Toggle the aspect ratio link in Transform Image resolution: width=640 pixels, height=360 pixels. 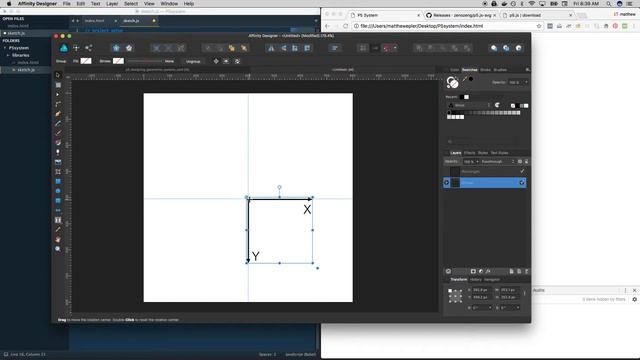coord(525,293)
